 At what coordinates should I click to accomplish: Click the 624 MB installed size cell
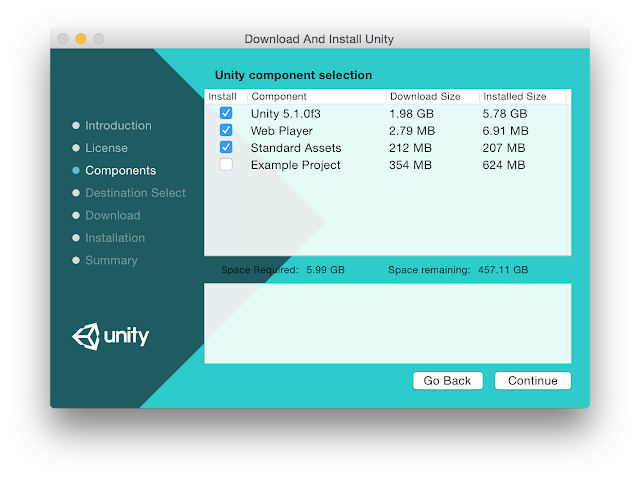504,165
